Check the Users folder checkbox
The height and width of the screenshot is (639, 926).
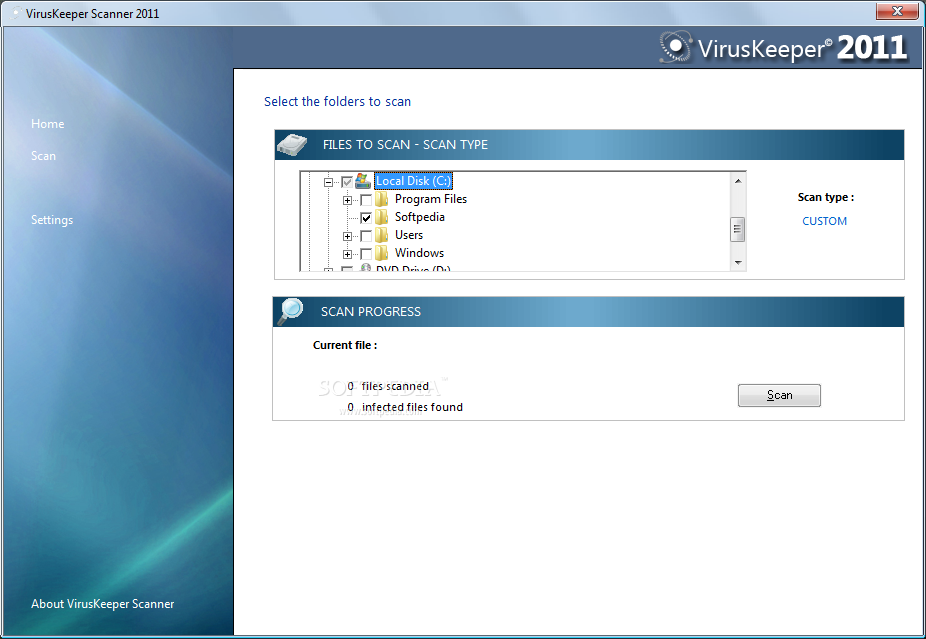coord(366,236)
